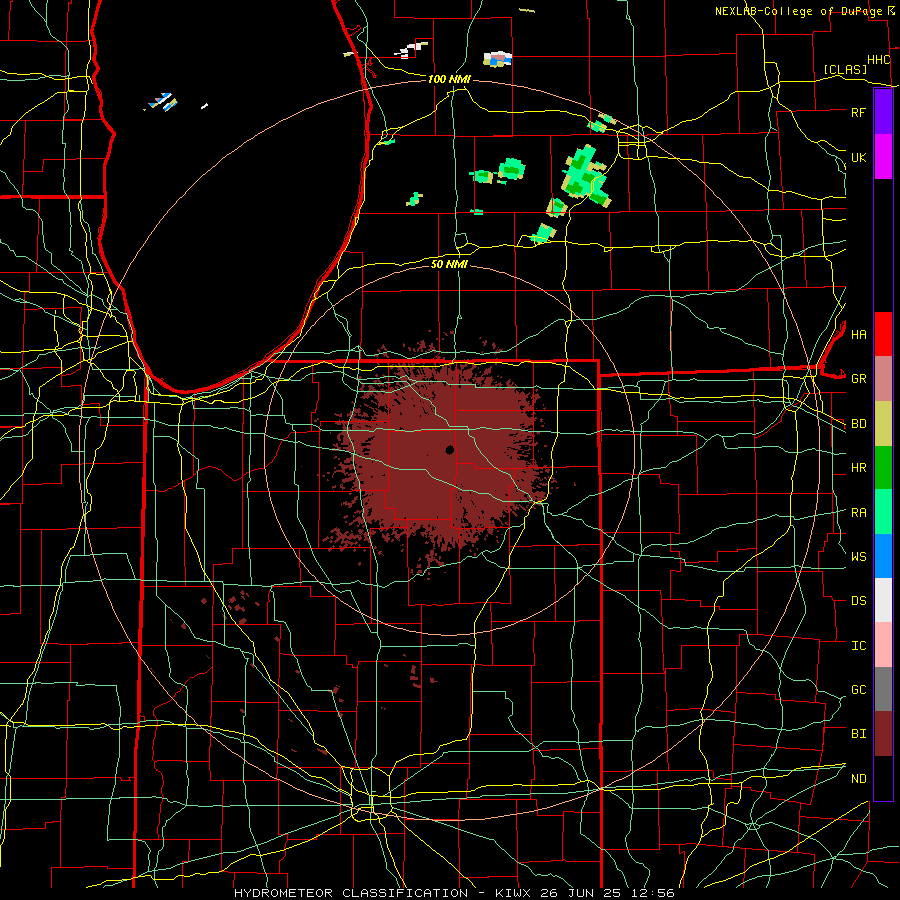Select the light green RA rain swatch
The height and width of the screenshot is (900, 900).
883,512
